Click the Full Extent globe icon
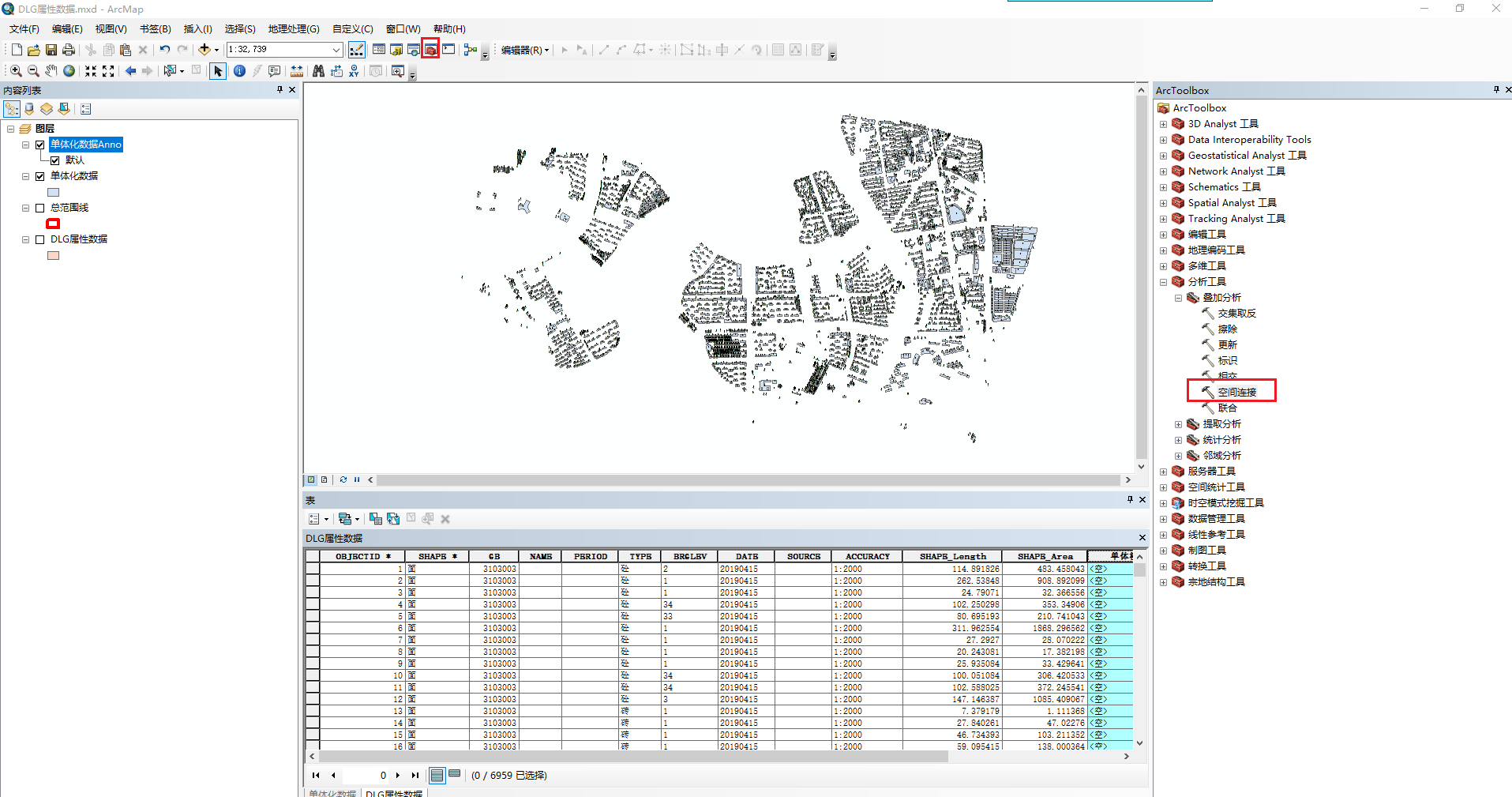 [69, 71]
